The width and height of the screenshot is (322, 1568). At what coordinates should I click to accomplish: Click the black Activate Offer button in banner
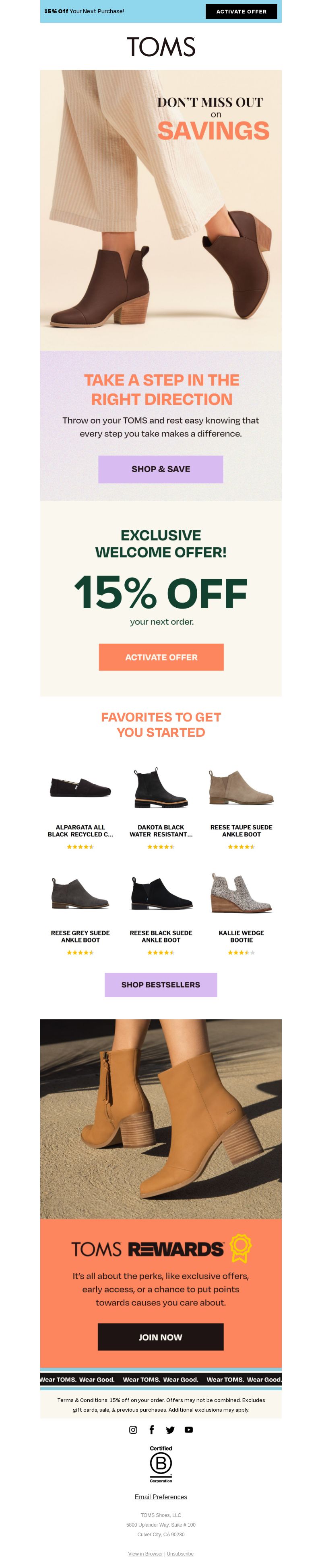241,12
